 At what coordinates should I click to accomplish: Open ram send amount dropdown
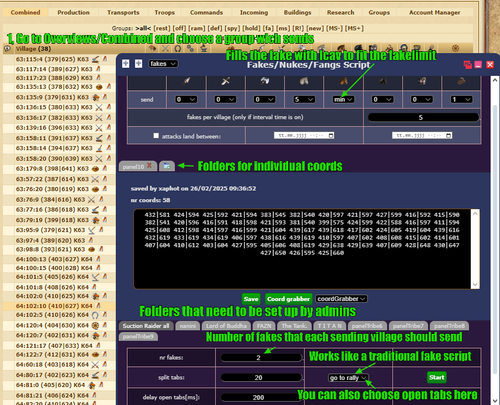click(x=422, y=99)
